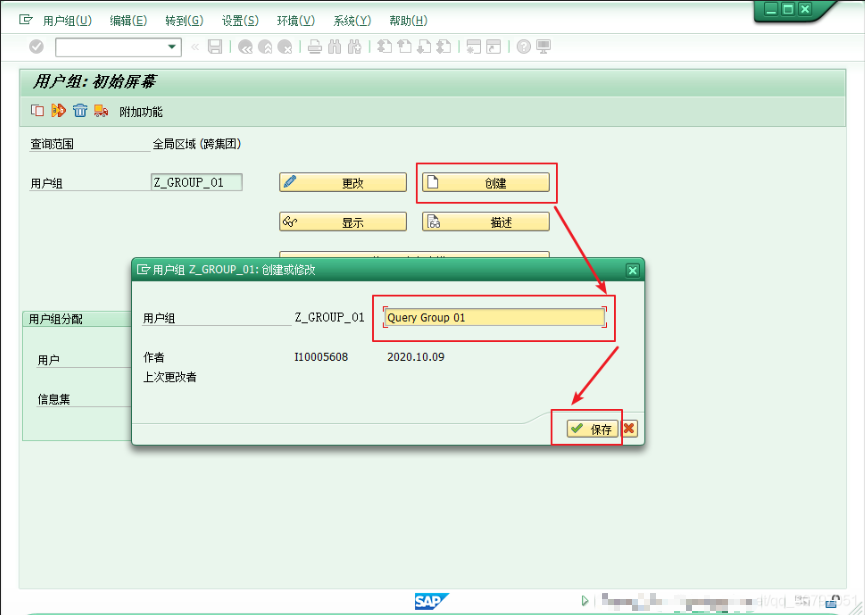
Task: Click the Customize Local Layout monitor icon
Action: 543,47
